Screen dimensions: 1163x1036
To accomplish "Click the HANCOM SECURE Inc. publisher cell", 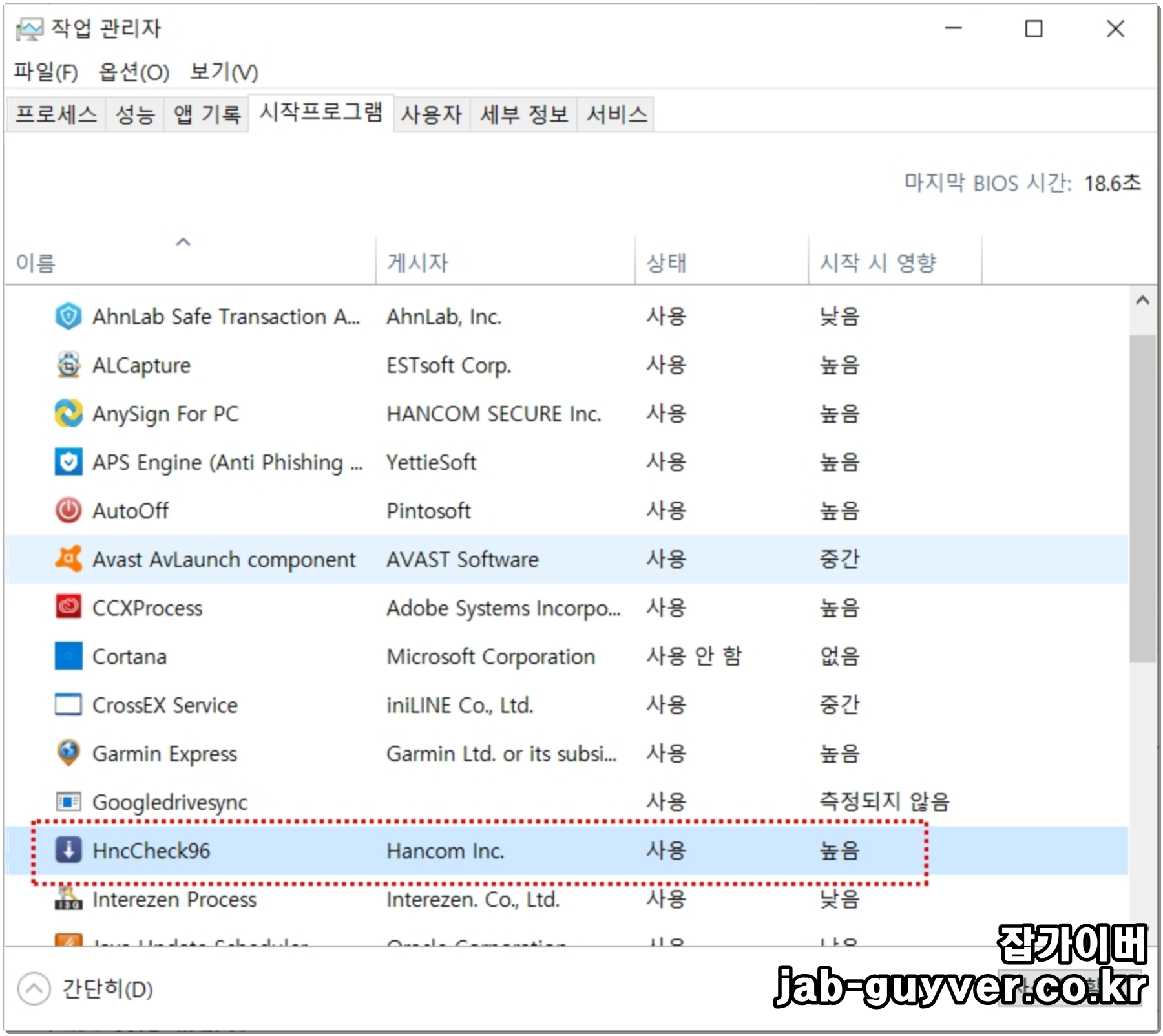I will (x=494, y=414).
